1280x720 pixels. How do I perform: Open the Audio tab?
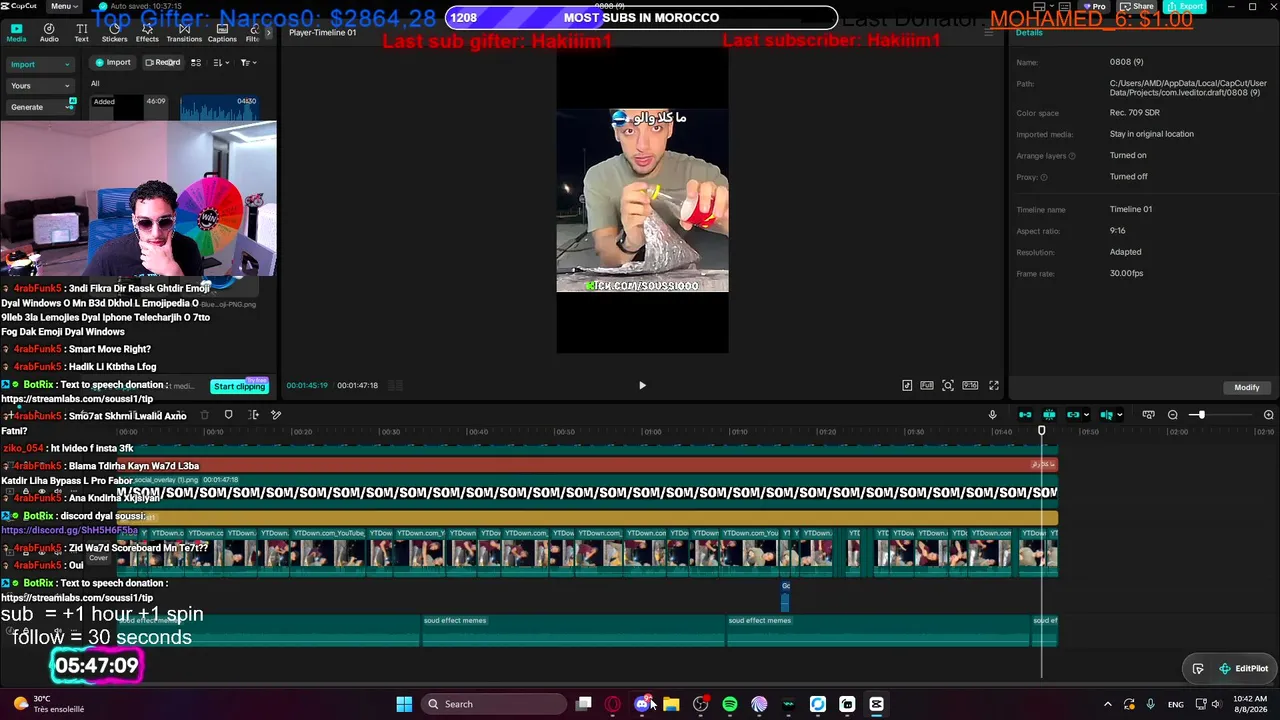pos(49,33)
